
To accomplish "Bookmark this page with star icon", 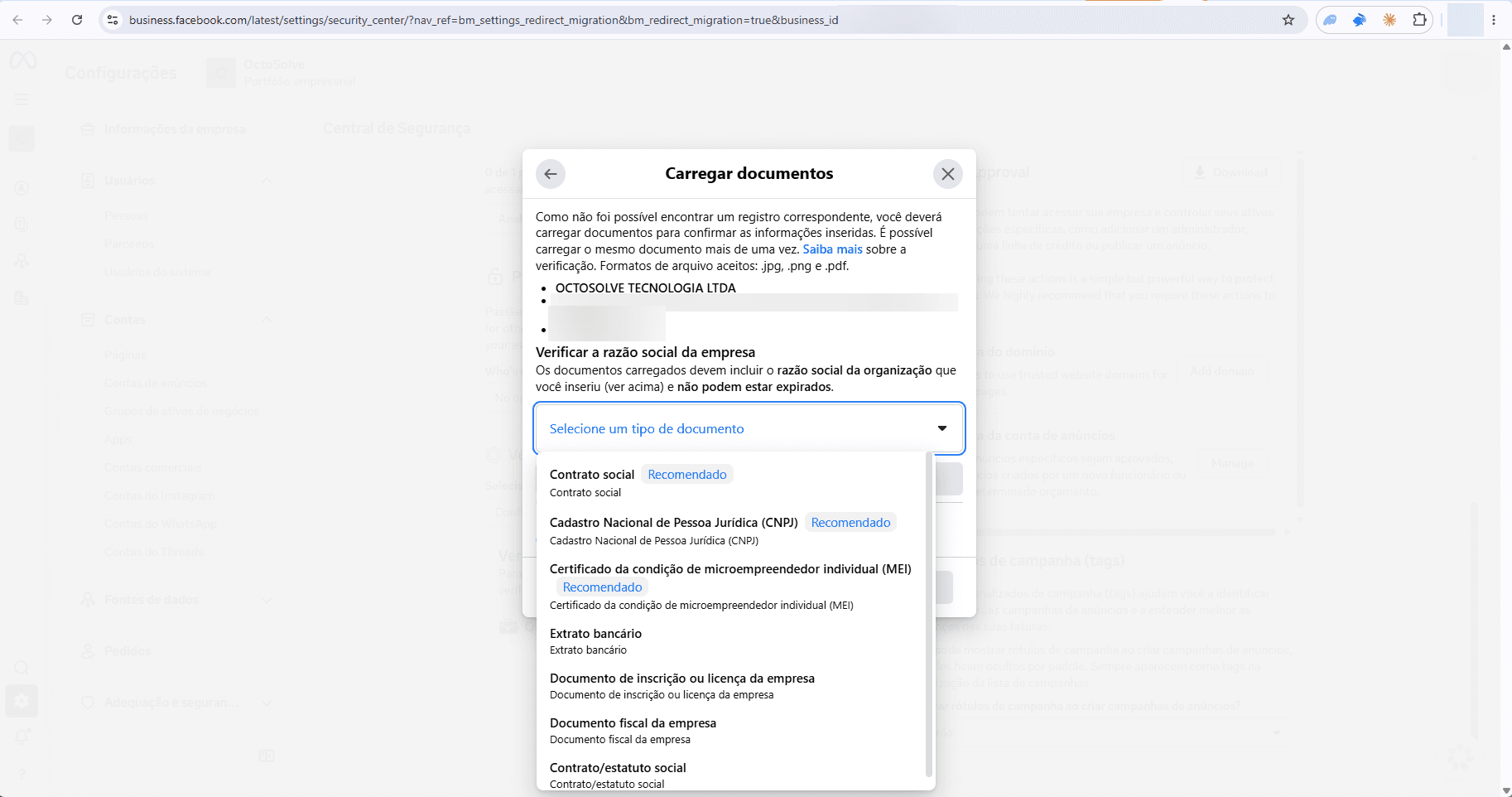I will [x=1288, y=20].
